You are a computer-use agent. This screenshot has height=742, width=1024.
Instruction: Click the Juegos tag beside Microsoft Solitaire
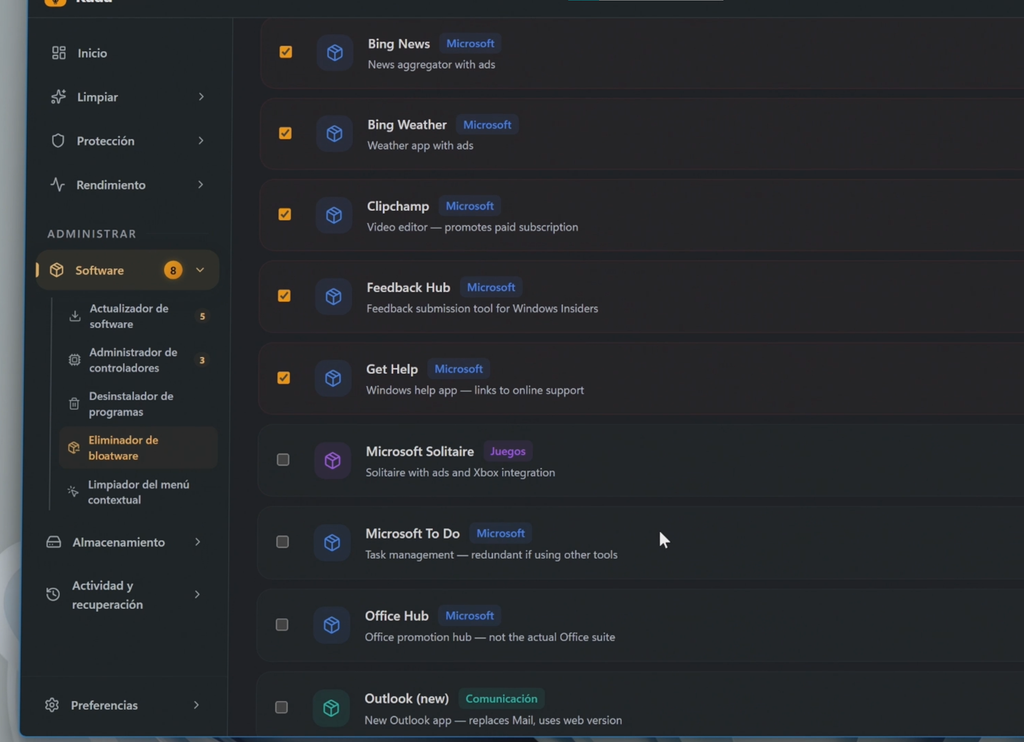pos(507,451)
